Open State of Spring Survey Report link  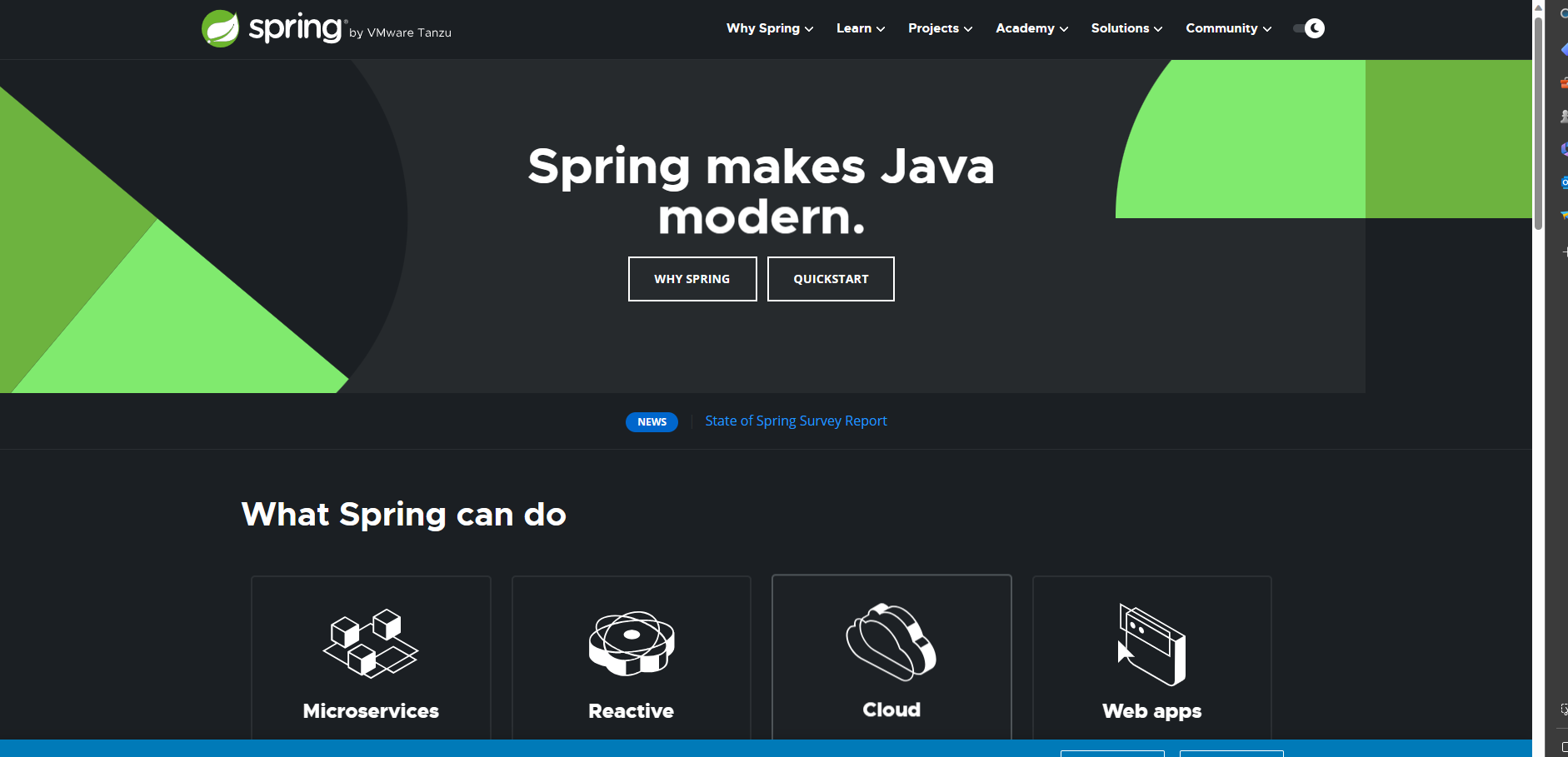[796, 421]
